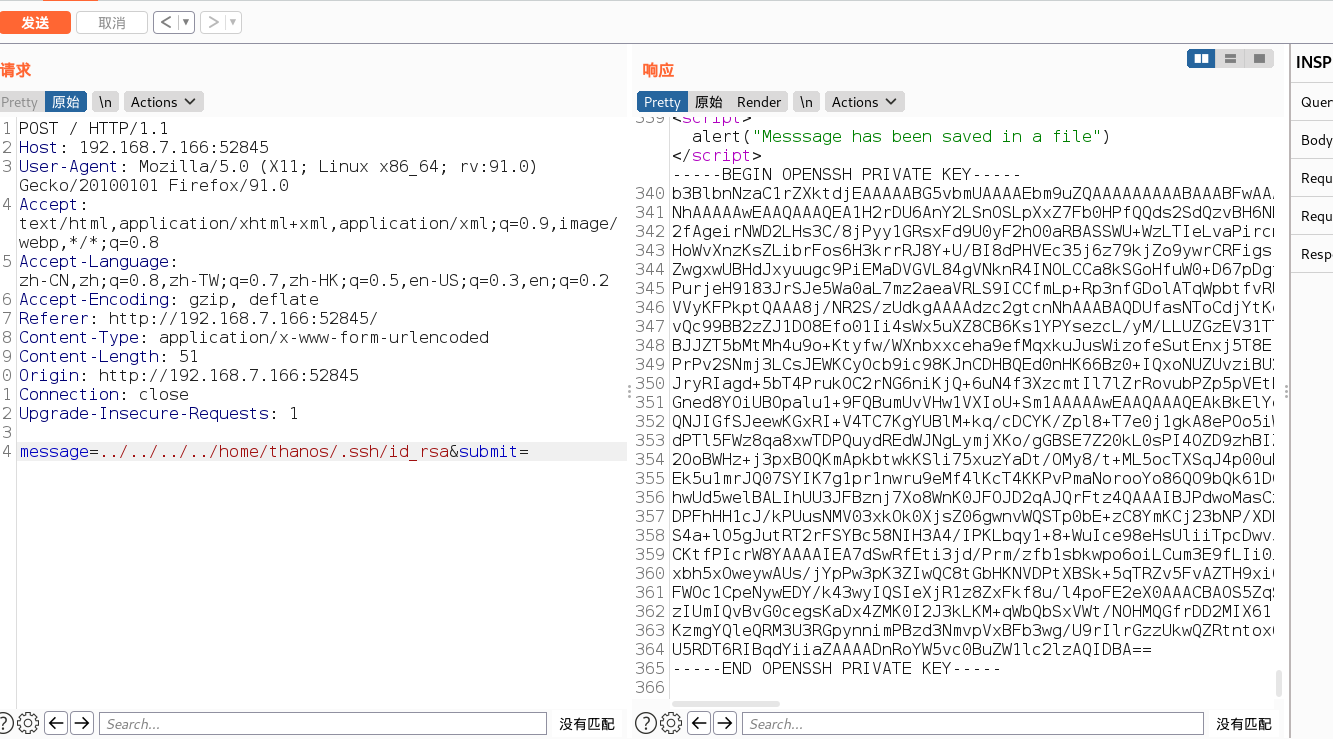Click response line 340 starting b3BlbnNz
The width and height of the screenshot is (1333, 739).
[x=972, y=193]
